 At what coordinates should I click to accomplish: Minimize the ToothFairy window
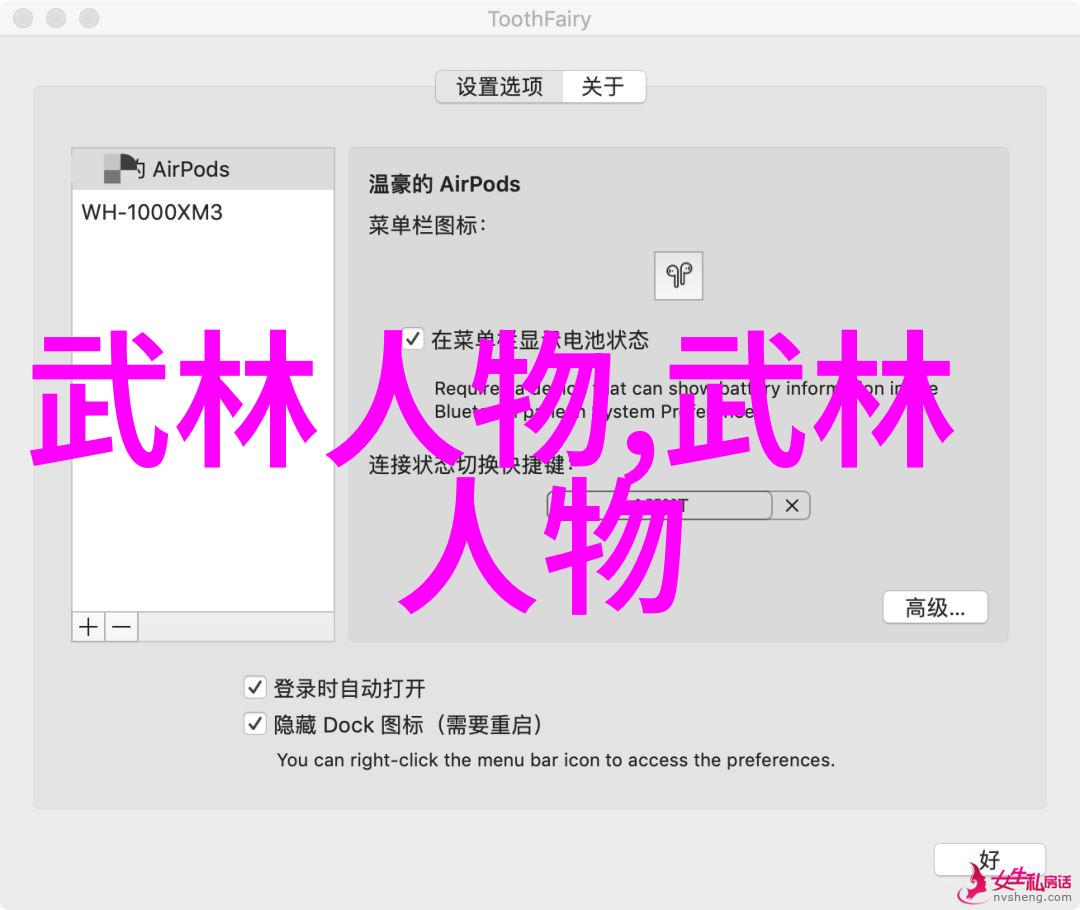click(x=56, y=18)
